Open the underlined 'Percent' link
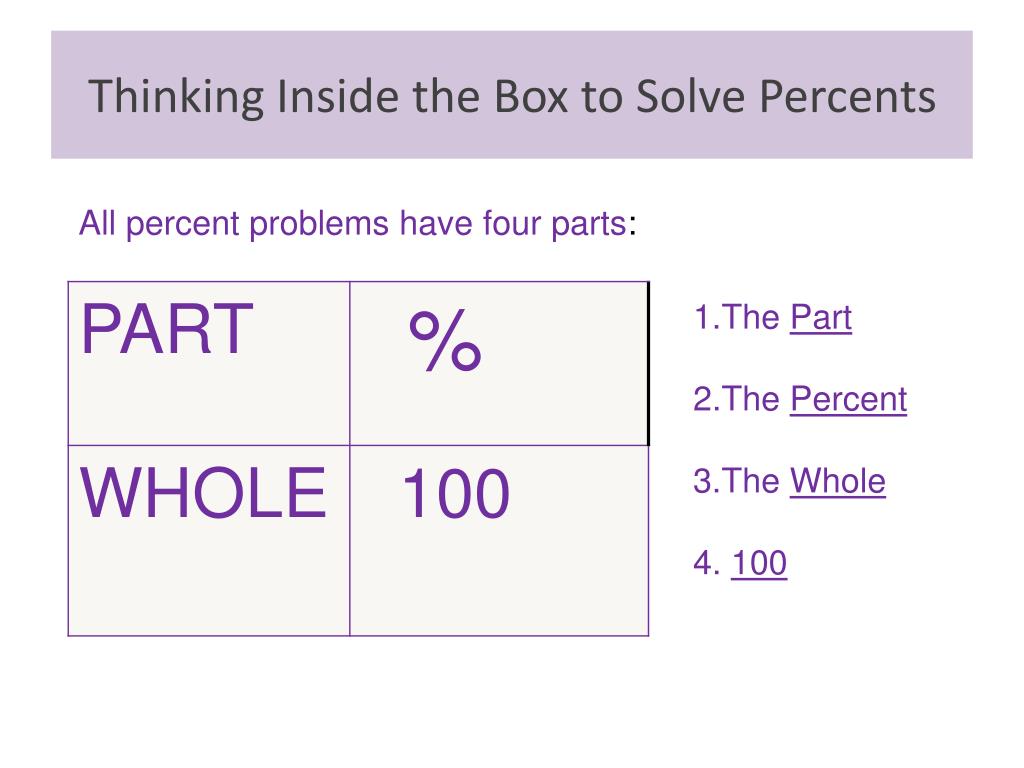Viewport: 1024px width, 768px height. [848, 400]
